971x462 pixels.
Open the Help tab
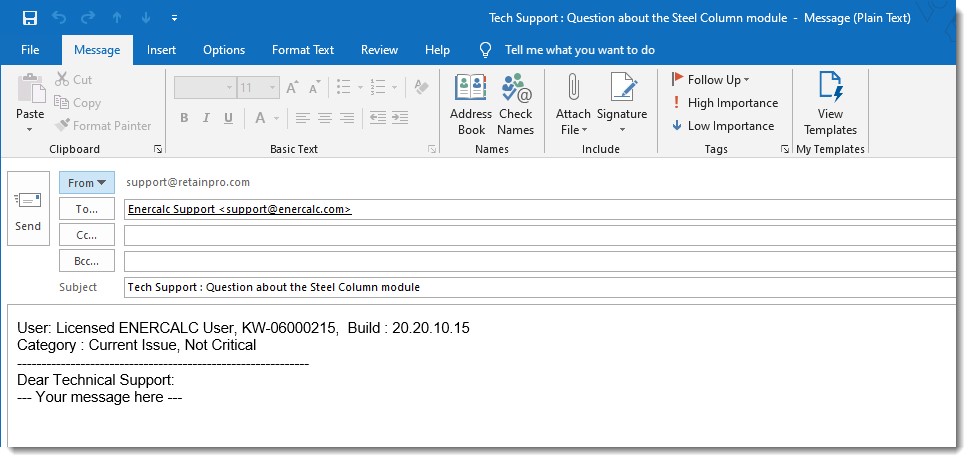437,50
